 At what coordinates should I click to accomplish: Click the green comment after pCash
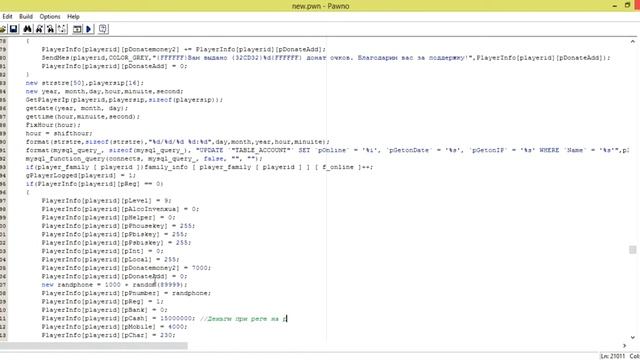coord(244,319)
